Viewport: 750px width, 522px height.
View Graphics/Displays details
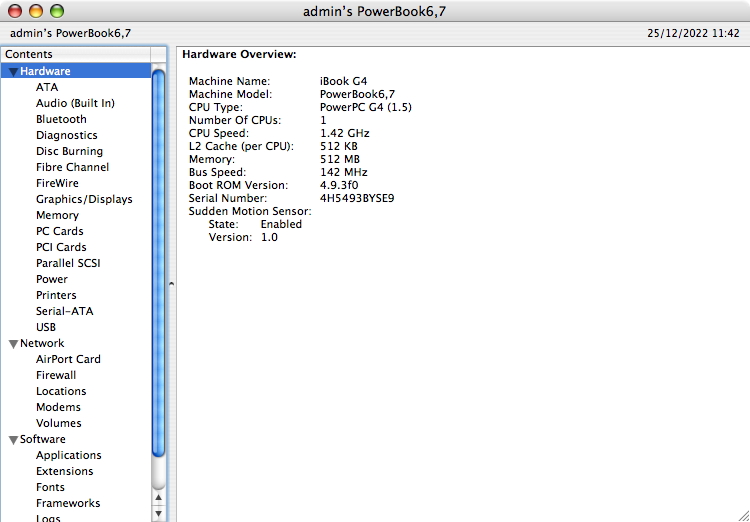(x=84, y=199)
